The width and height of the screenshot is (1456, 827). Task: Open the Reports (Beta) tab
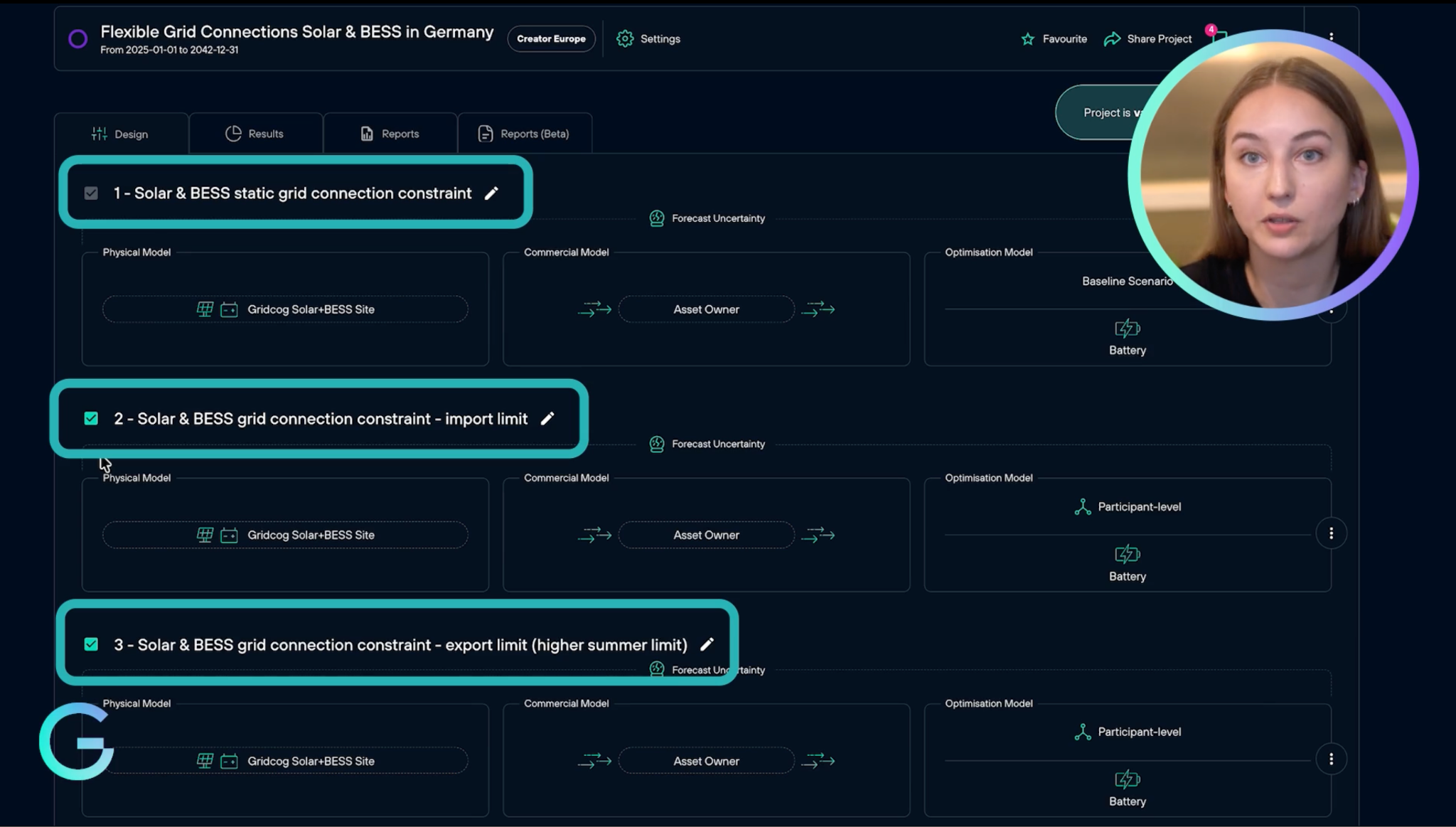(x=524, y=134)
